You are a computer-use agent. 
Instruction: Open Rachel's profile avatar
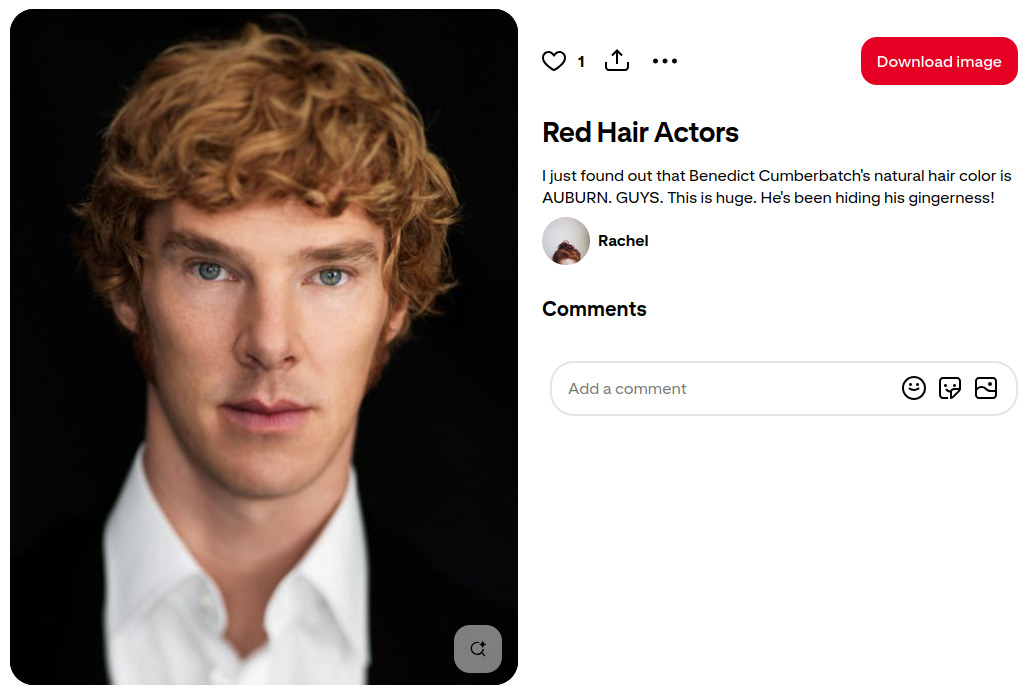tap(565, 241)
